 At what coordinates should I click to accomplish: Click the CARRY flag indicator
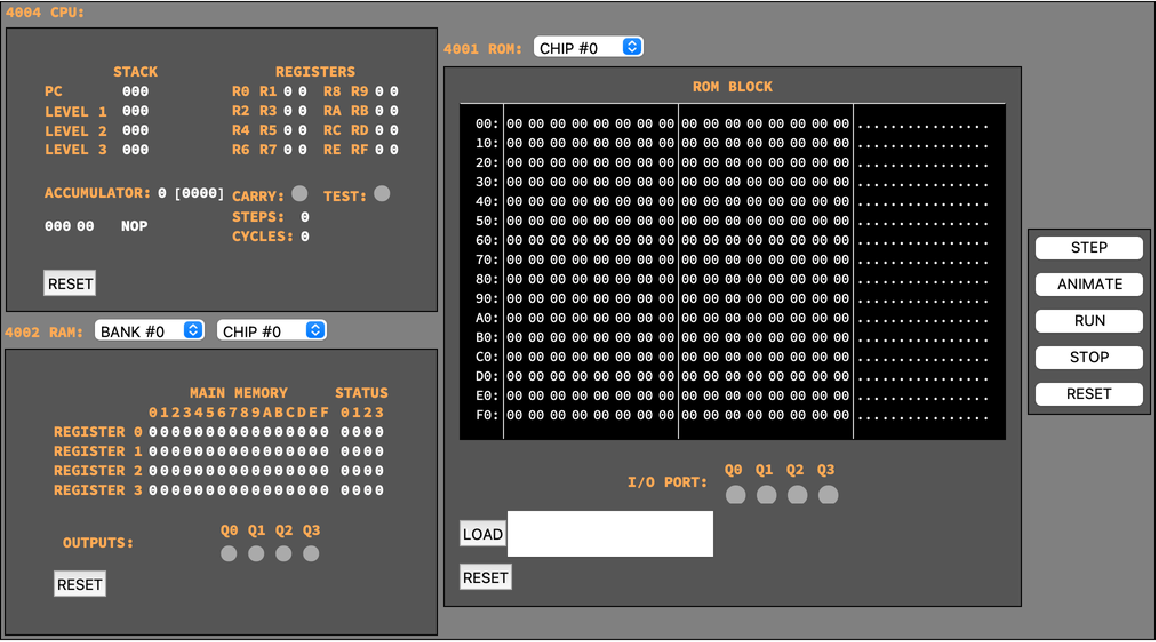coord(299,194)
